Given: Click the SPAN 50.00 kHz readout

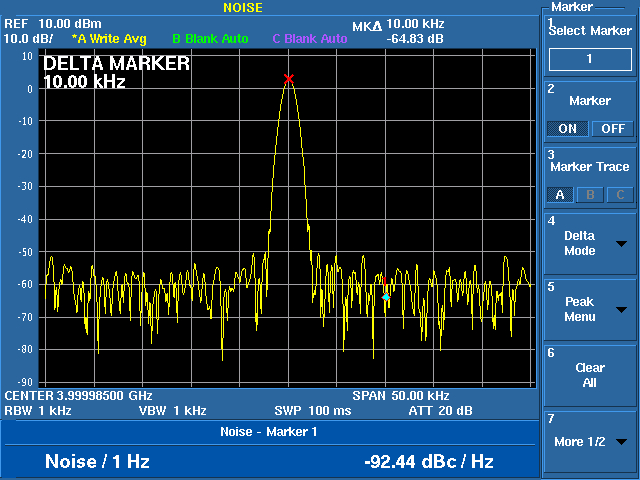Looking at the screenshot, I should (x=400, y=396).
